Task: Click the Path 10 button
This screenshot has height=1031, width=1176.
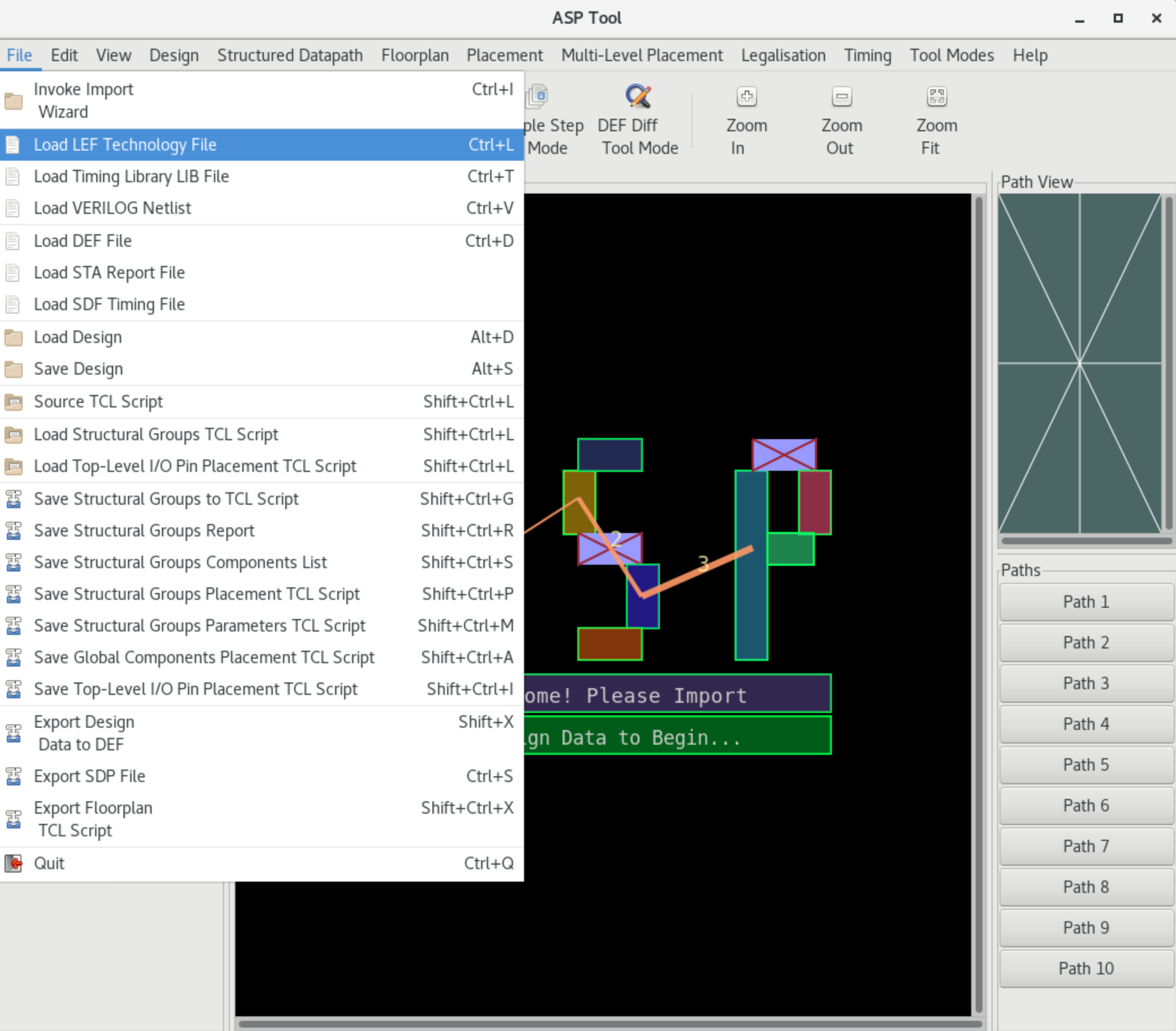Action: pyautogui.click(x=1086, y=969)
